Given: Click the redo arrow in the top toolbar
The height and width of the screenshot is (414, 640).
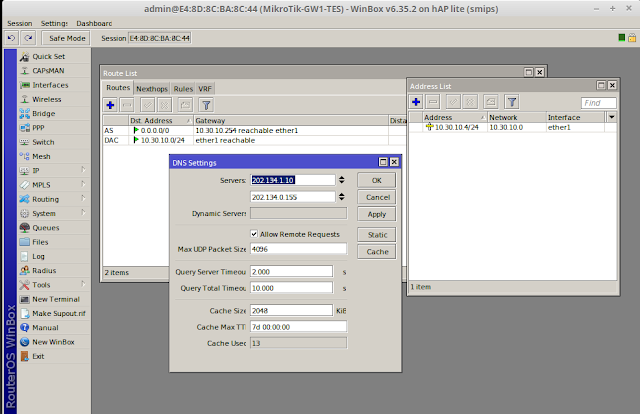Looking at the screenshot, I should click(x=28, y=38).
